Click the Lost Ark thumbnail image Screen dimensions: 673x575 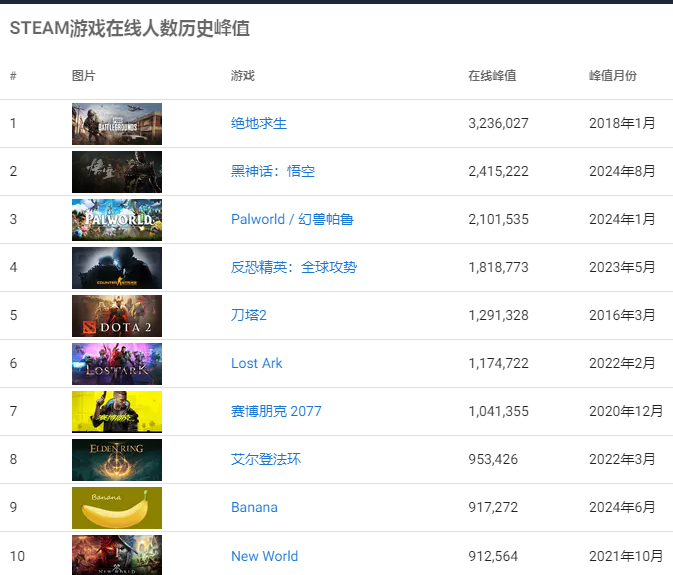[117, 364]
